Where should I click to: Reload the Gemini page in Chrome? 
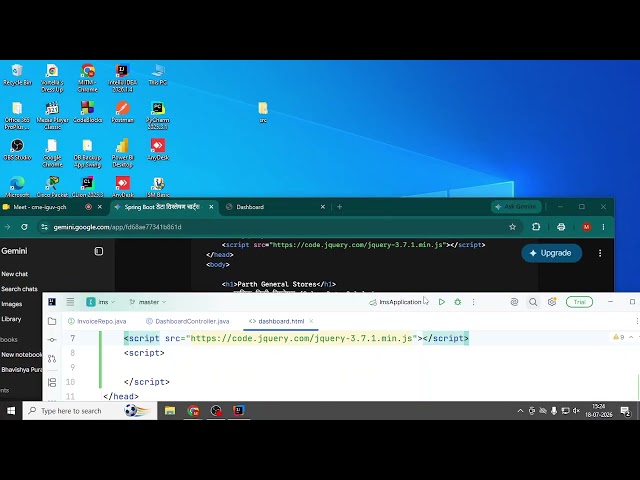[x=24, y=227]
